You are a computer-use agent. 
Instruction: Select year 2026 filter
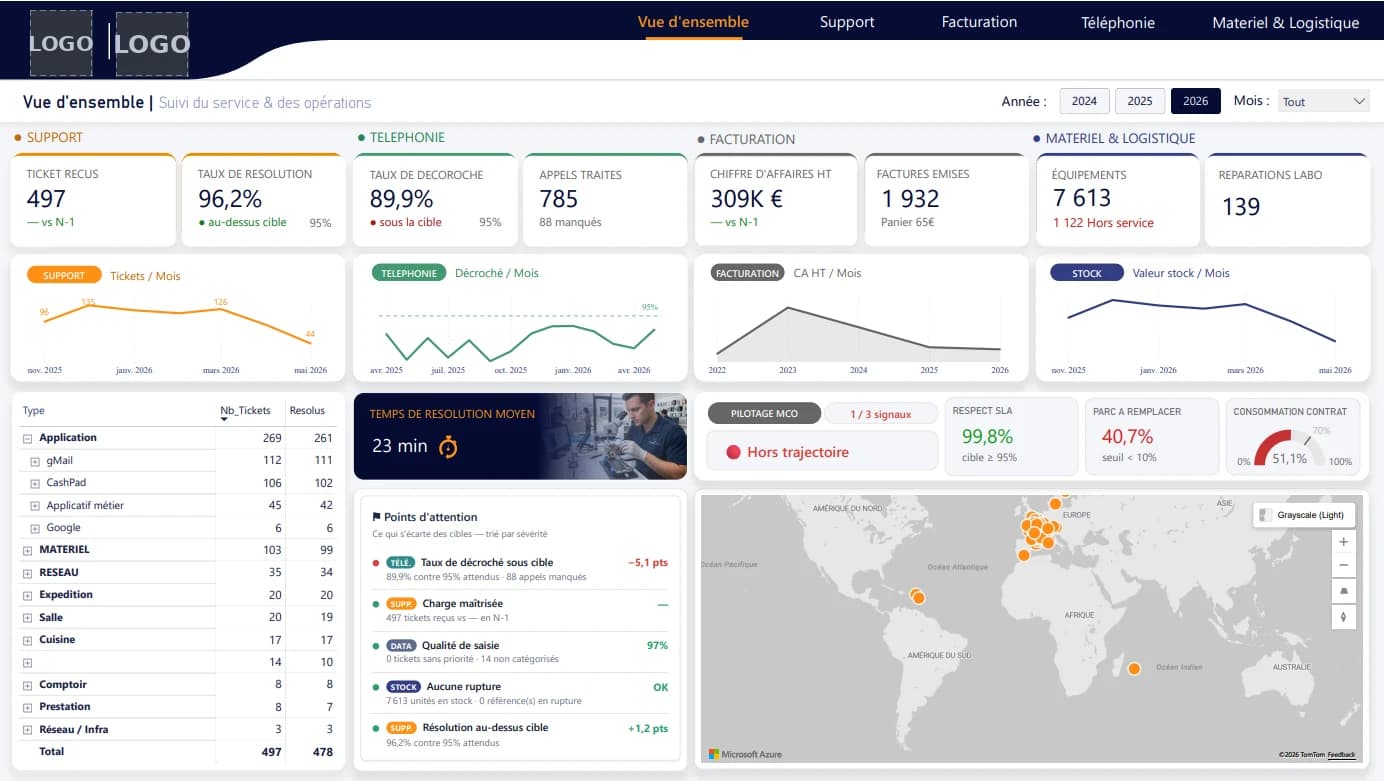(x=1196, y=101)
